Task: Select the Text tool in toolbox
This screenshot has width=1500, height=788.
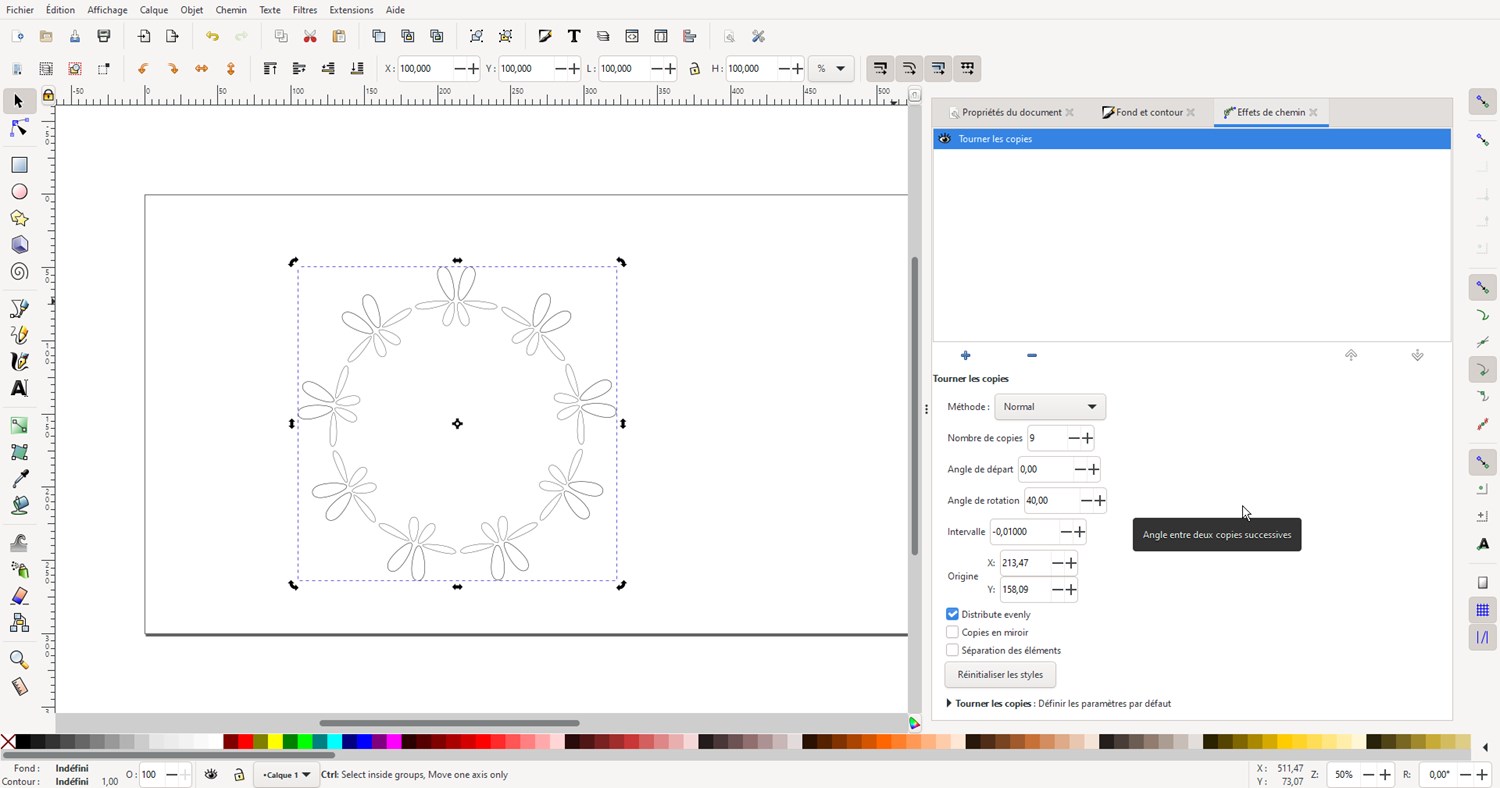Action: [18, 388]
